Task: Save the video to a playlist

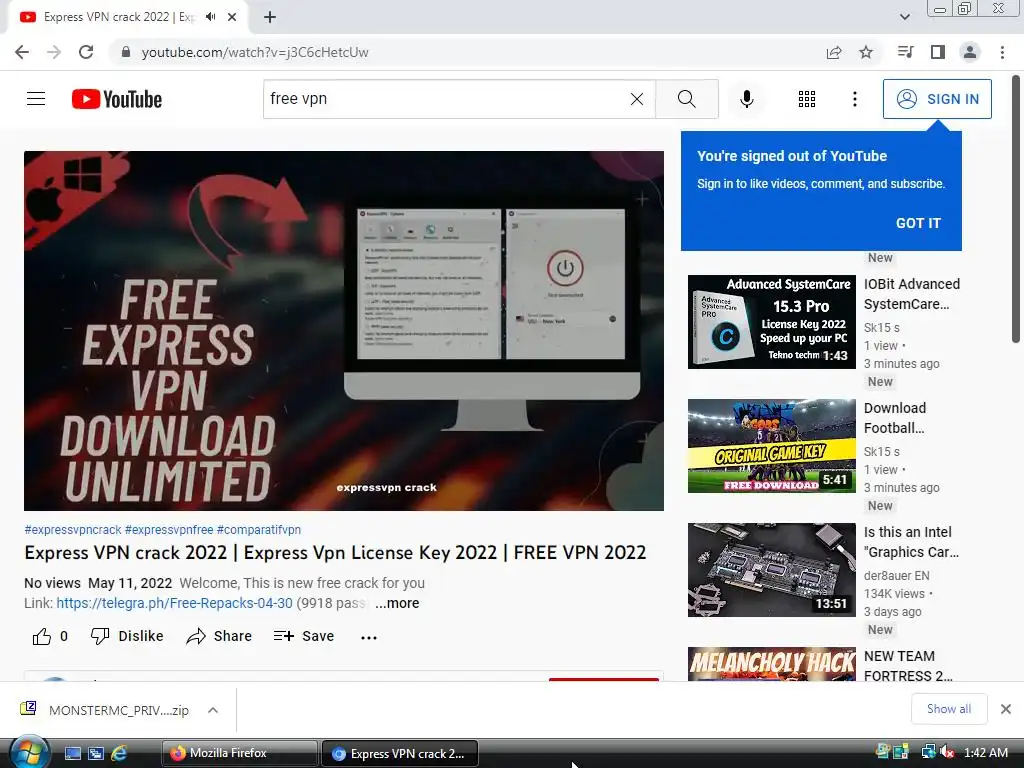Action: (304, 636)
